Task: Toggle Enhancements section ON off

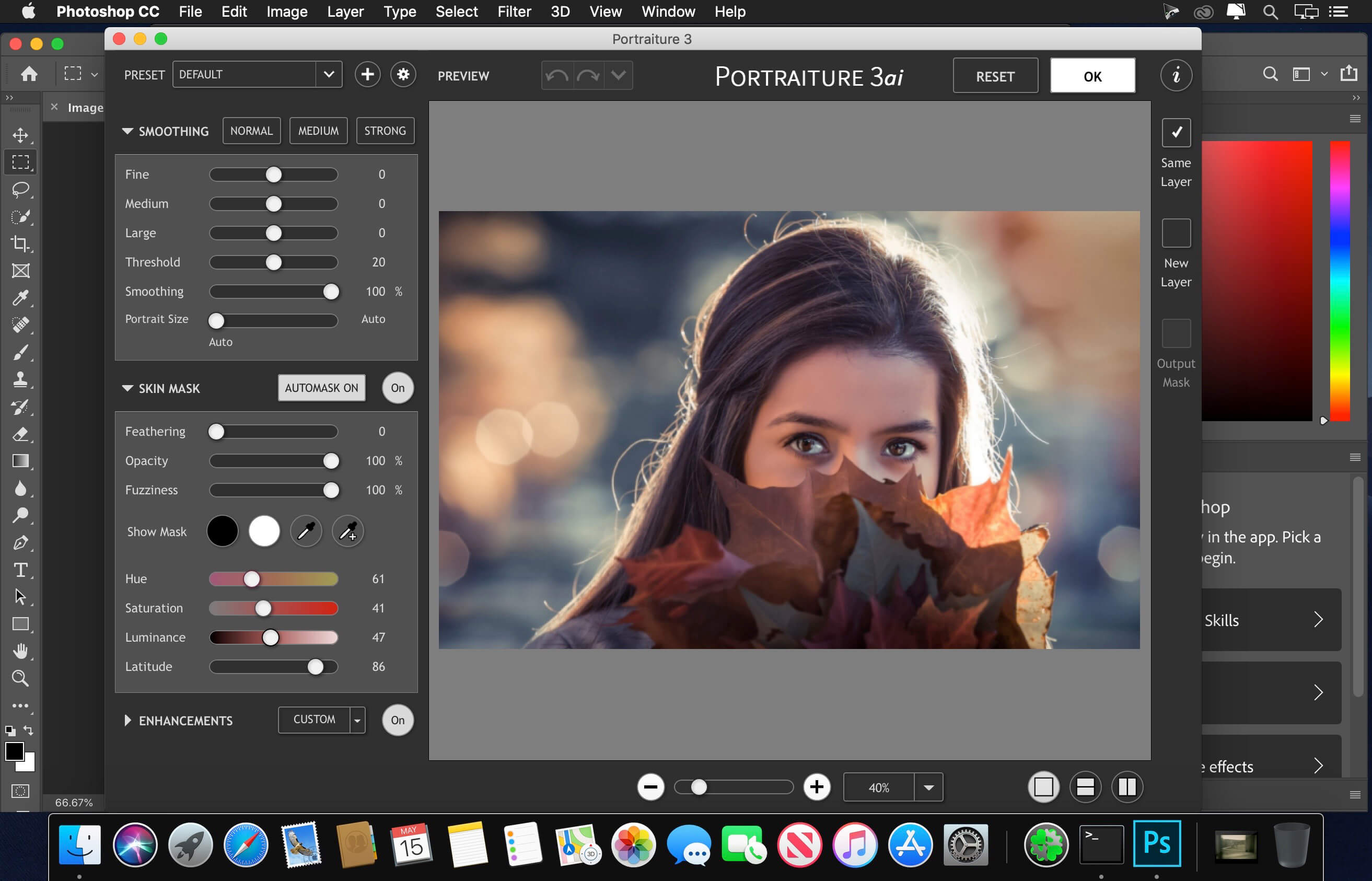Action: [x=398, y=719]
